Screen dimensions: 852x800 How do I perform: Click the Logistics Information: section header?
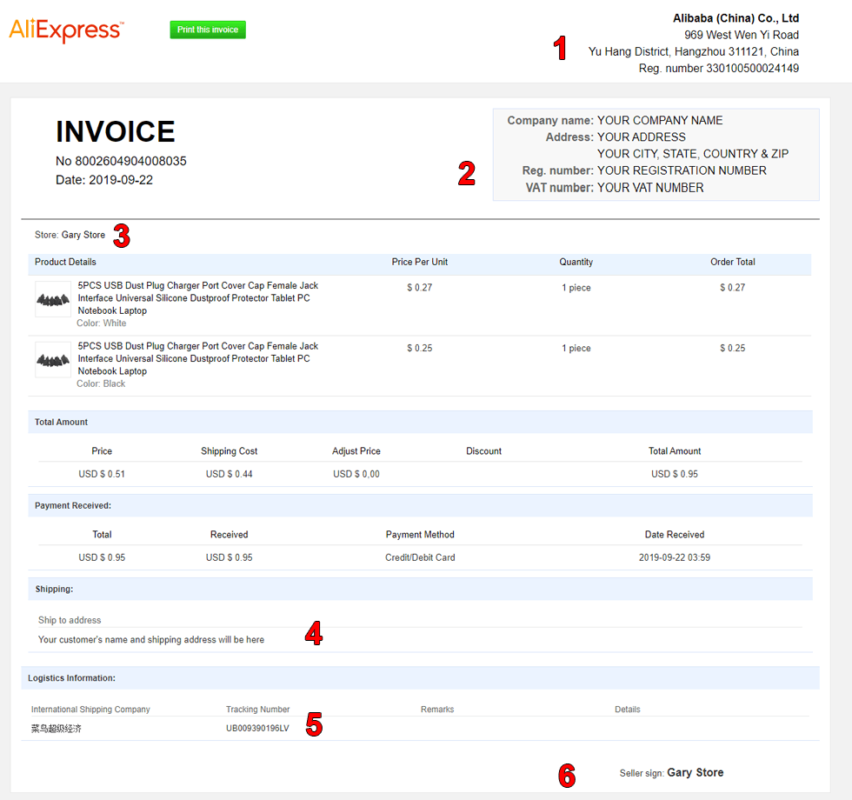click(x=420, y=678)
